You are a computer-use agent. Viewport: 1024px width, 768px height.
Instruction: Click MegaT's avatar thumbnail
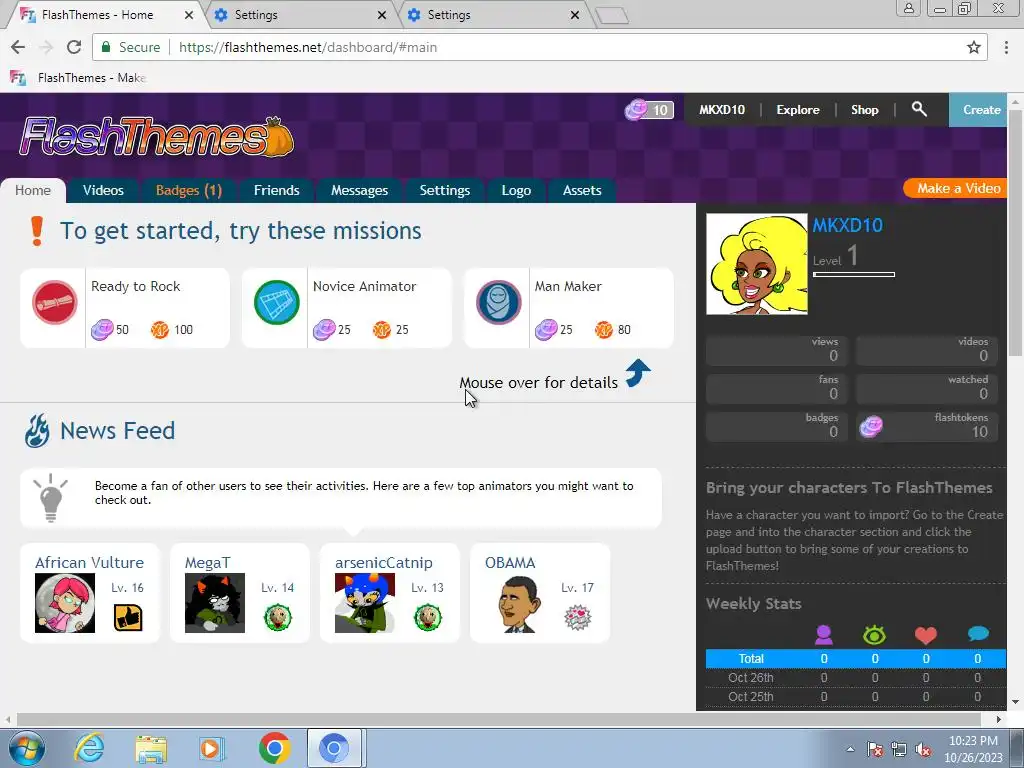[x=215, y=603]
